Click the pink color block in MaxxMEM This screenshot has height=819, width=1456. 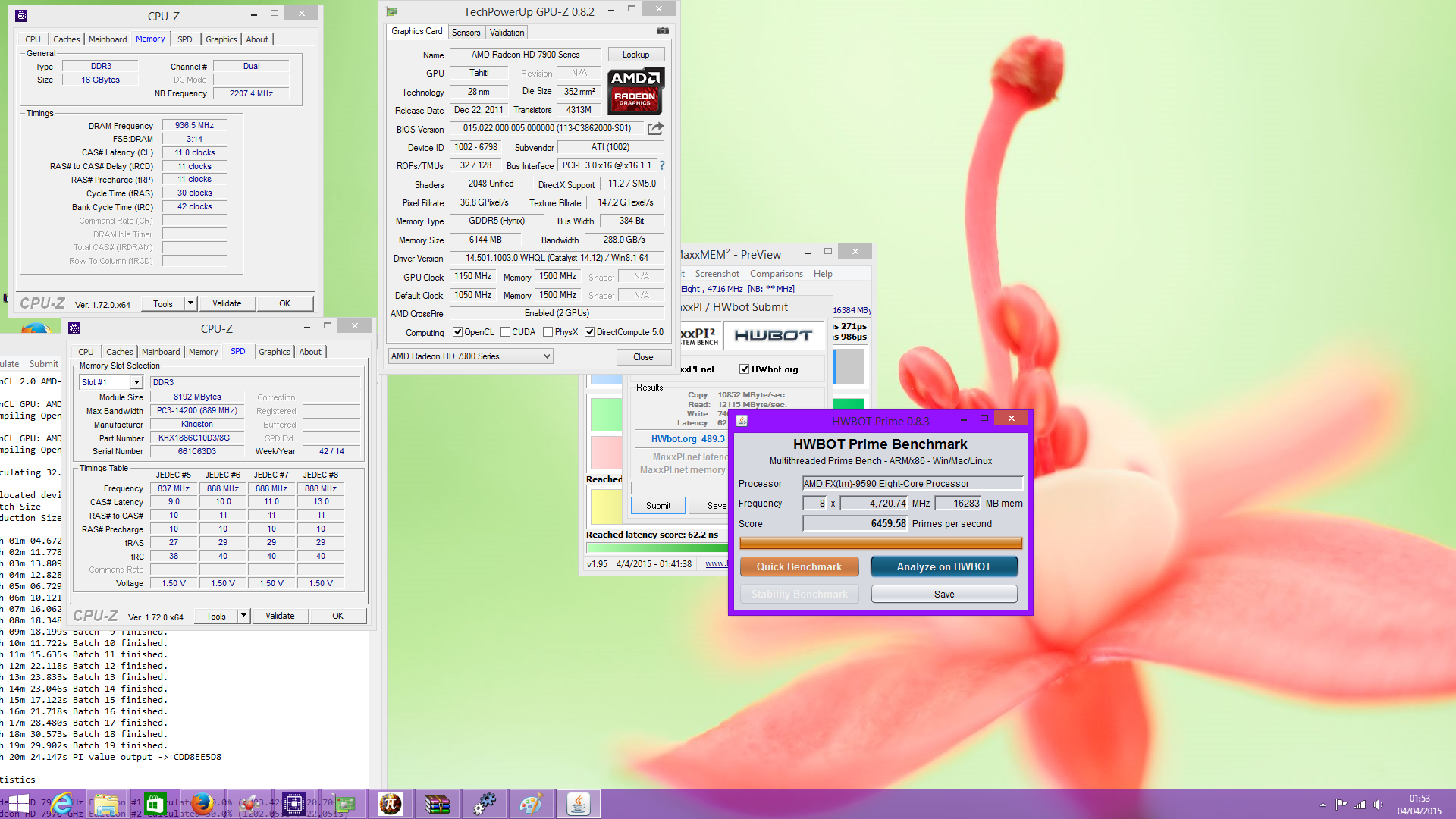click(x=606, y=453)
